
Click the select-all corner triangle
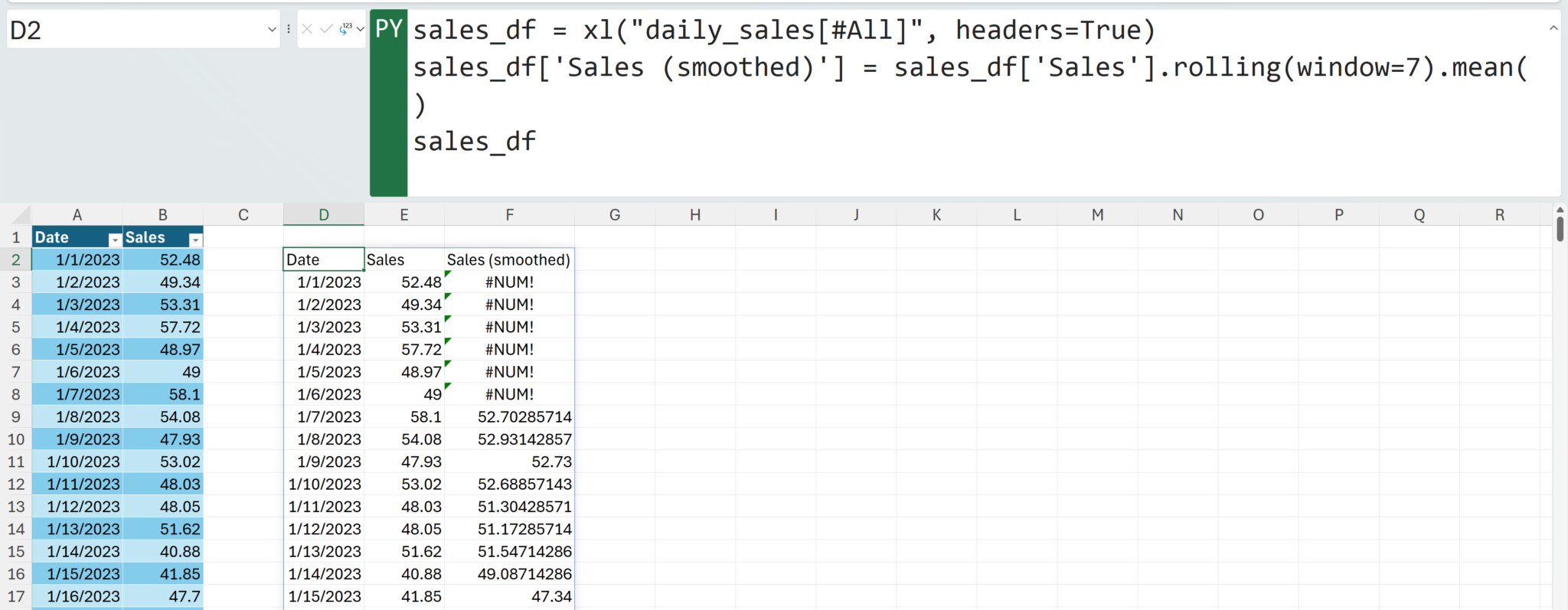coord(21,214)
